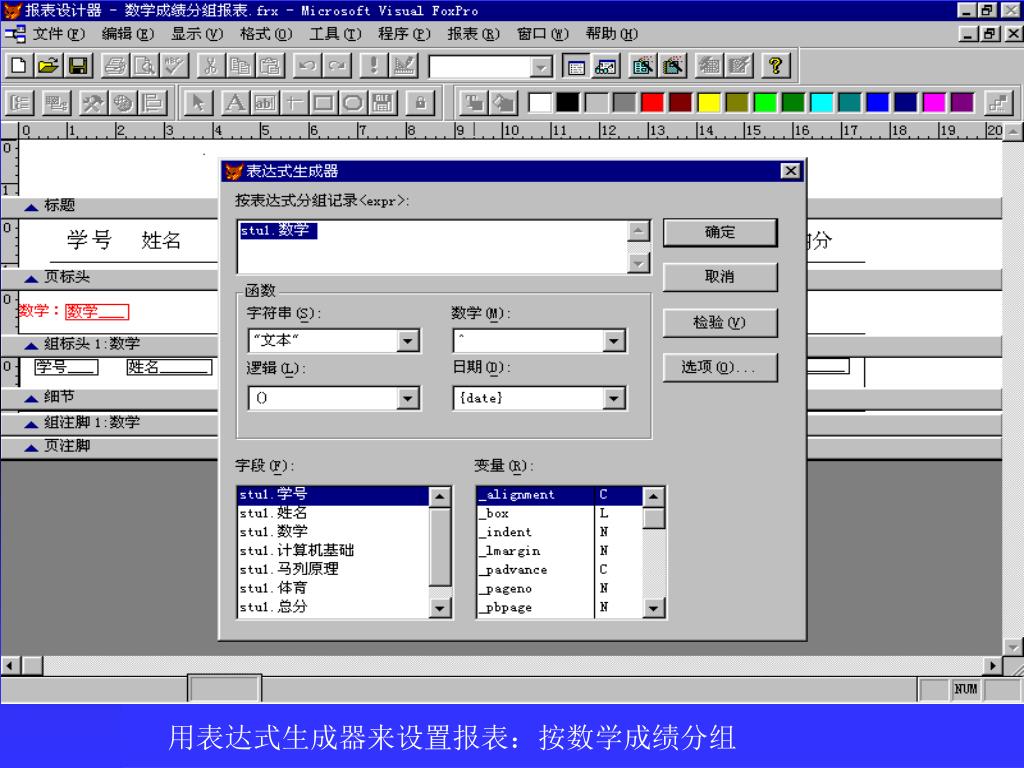The width and height of the screenshot is (1024, 768).
Task: Select the Line drawing tool
Action: click(294, 103)
